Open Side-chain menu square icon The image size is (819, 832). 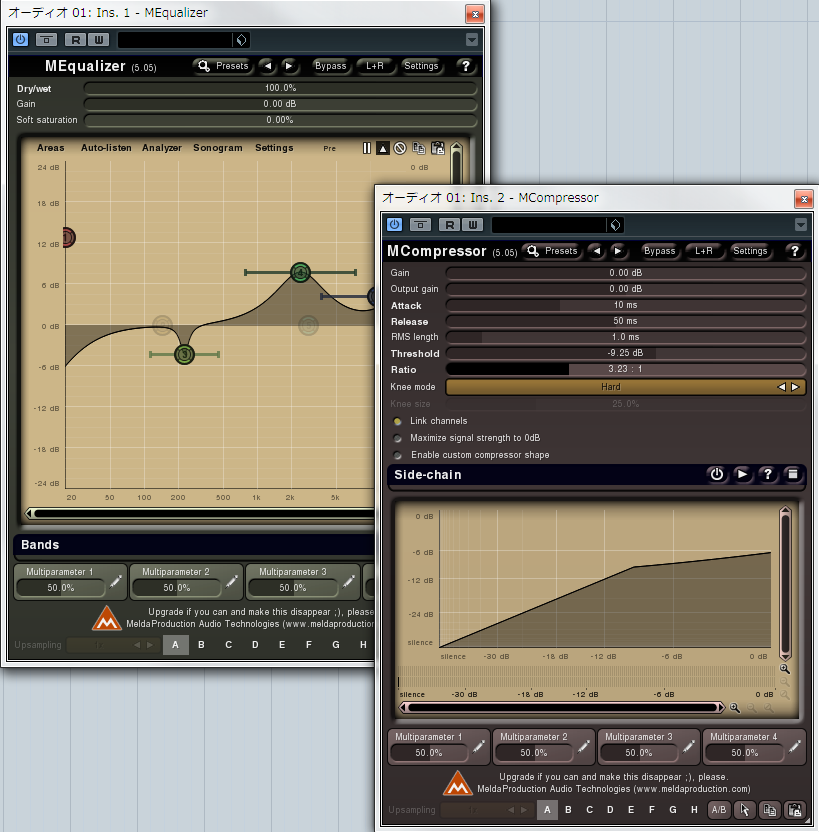point(793,474)
